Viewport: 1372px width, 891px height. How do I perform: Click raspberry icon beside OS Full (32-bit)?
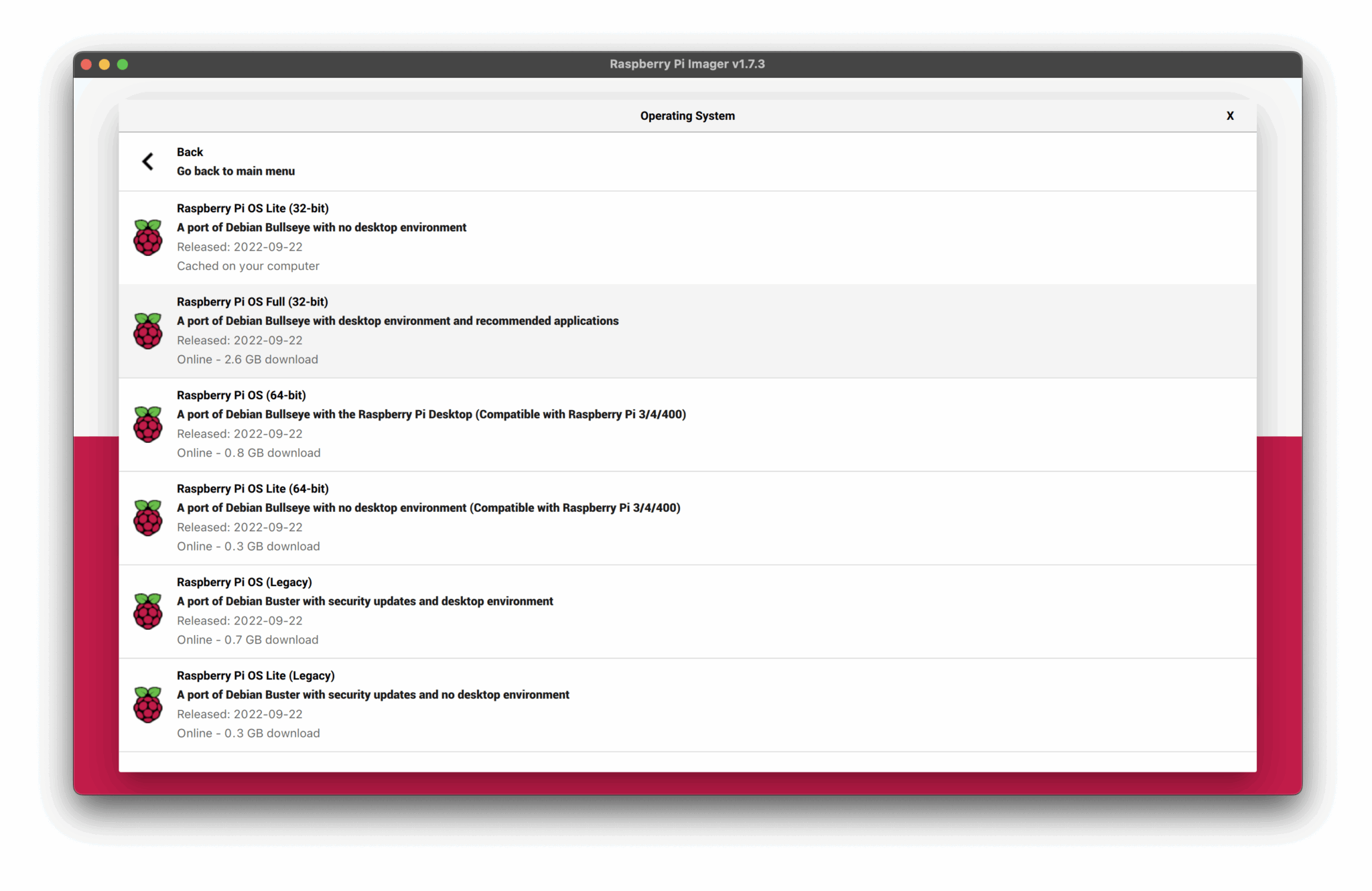(x=147, y=331)
